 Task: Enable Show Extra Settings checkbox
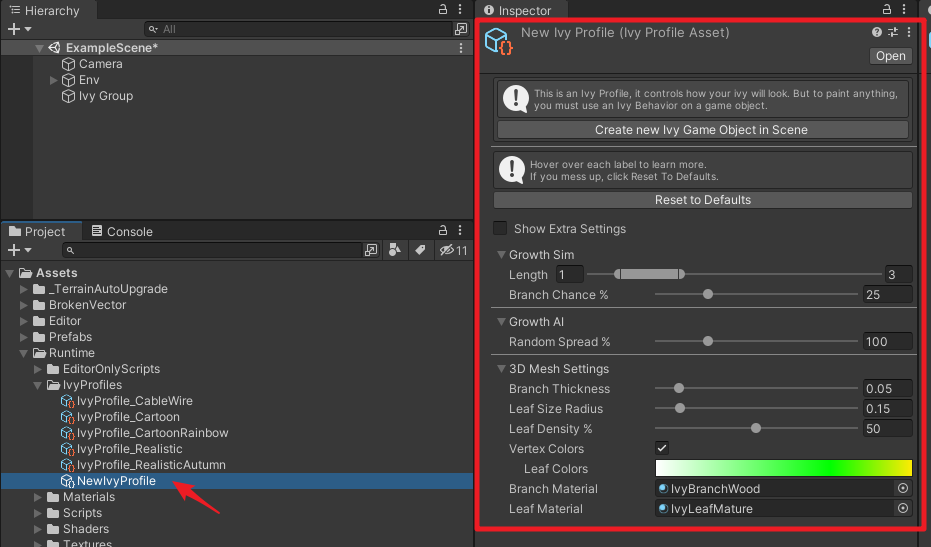[500, 229]
